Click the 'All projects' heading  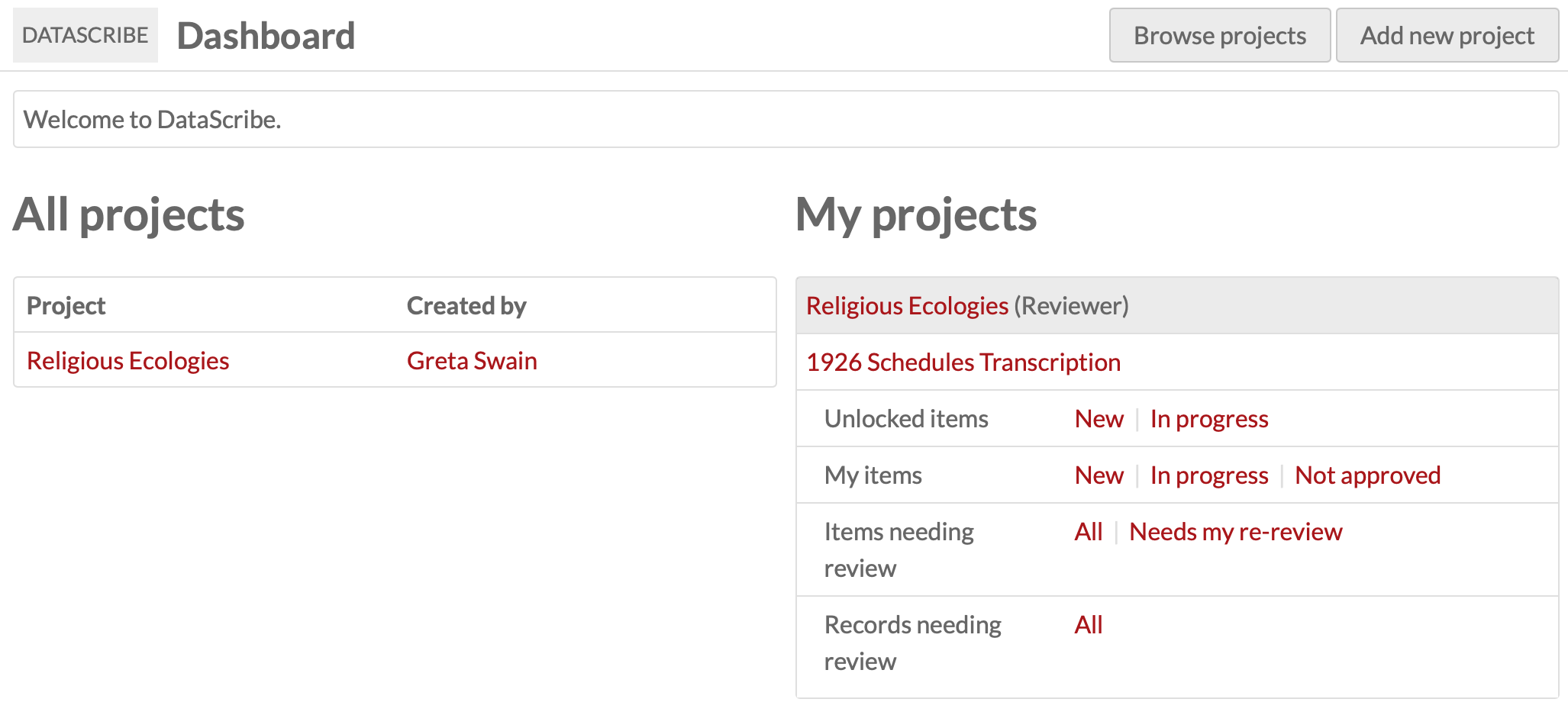tap(128, 214)
